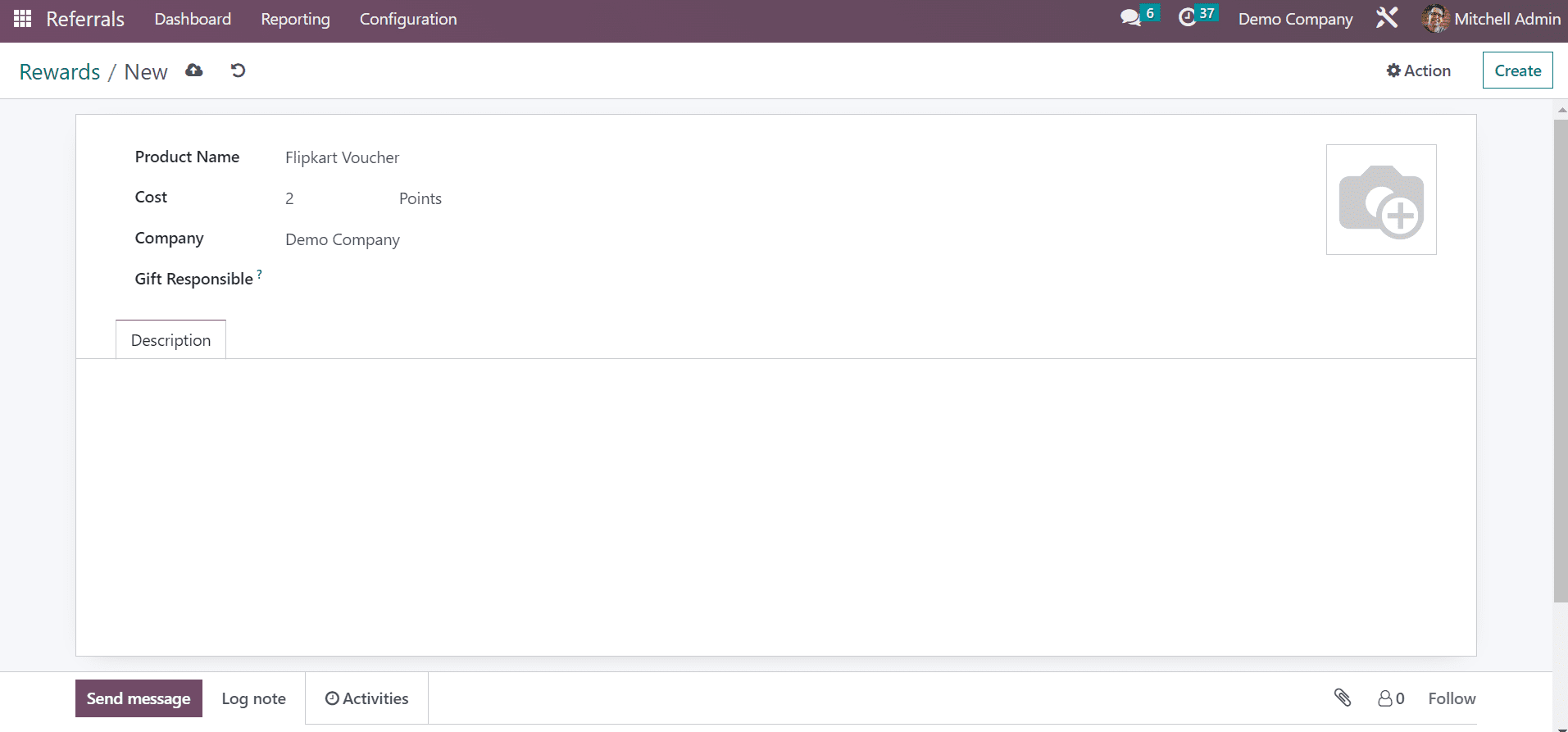Open the Demo Company switcher
Image resolution: width=1568 pixels, height=732 pixels.
click(x=1295, y=19)
